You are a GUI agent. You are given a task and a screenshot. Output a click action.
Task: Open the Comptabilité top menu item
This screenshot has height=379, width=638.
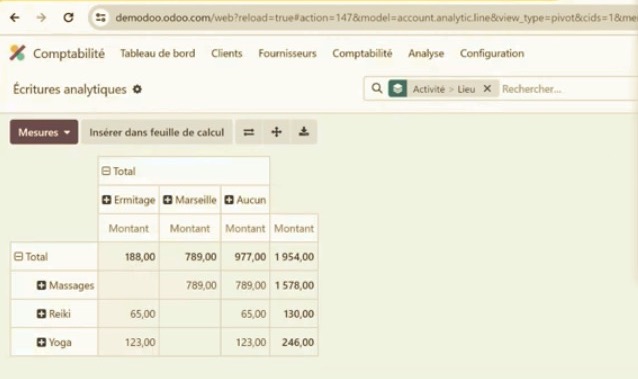click(362, 53)
